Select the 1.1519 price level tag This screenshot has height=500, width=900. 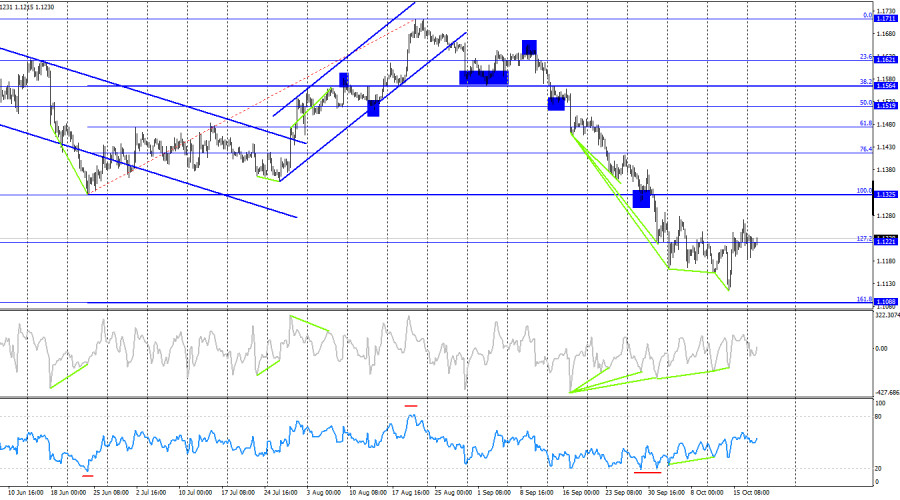pos(886,106)
